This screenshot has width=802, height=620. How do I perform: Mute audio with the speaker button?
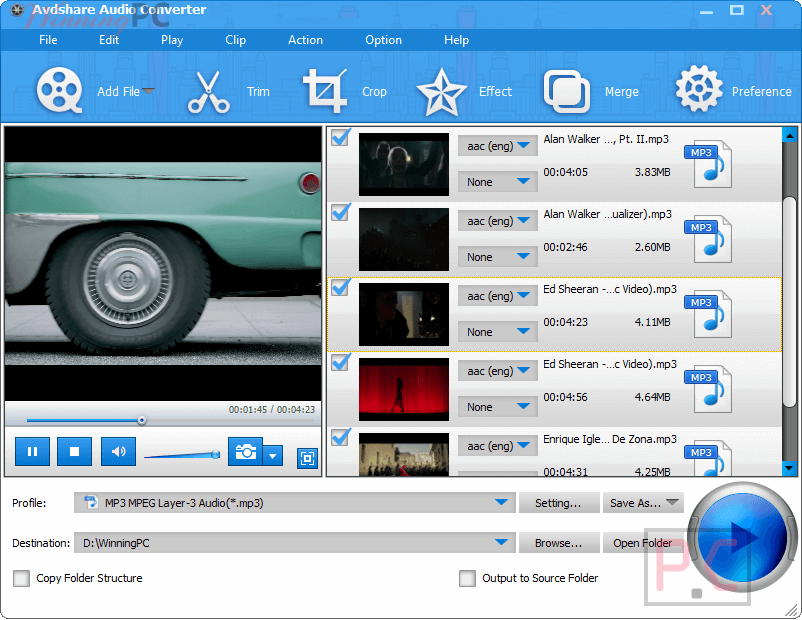(x=118, y=451)
